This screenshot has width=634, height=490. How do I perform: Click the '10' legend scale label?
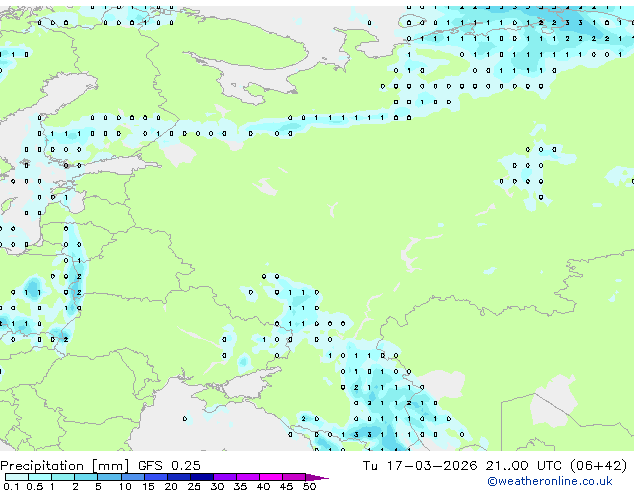click(125, 486)
